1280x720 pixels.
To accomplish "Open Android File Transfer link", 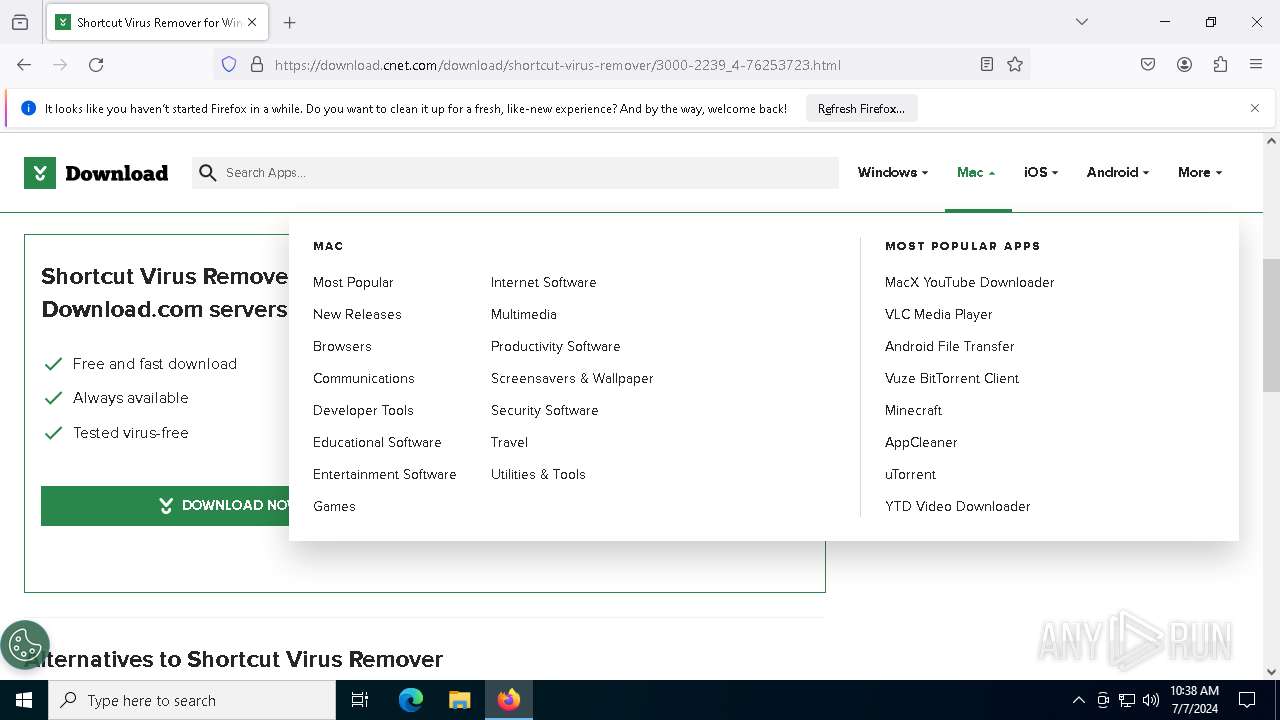I will click(949, 346).
